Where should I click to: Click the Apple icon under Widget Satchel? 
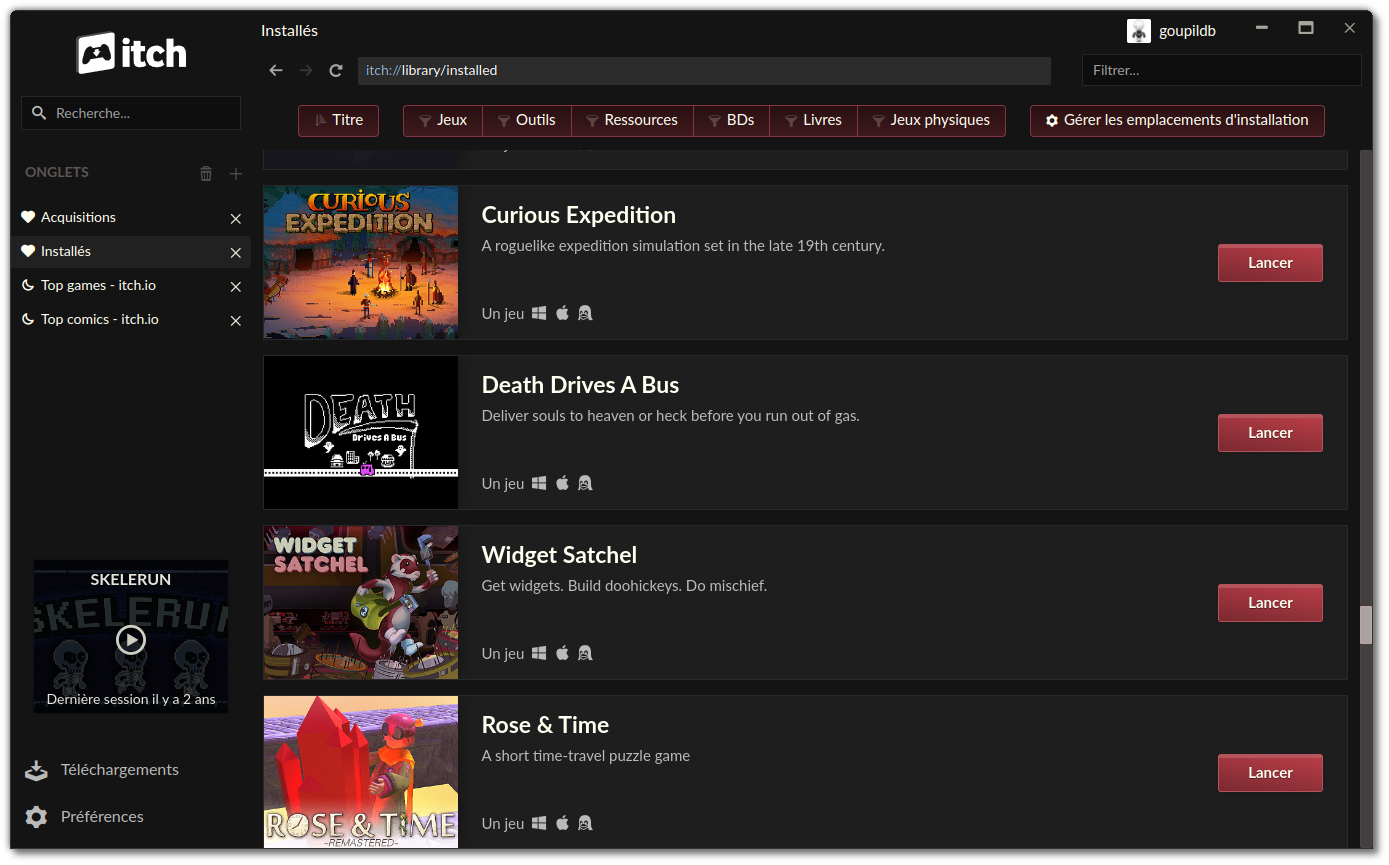pos(562,652)
